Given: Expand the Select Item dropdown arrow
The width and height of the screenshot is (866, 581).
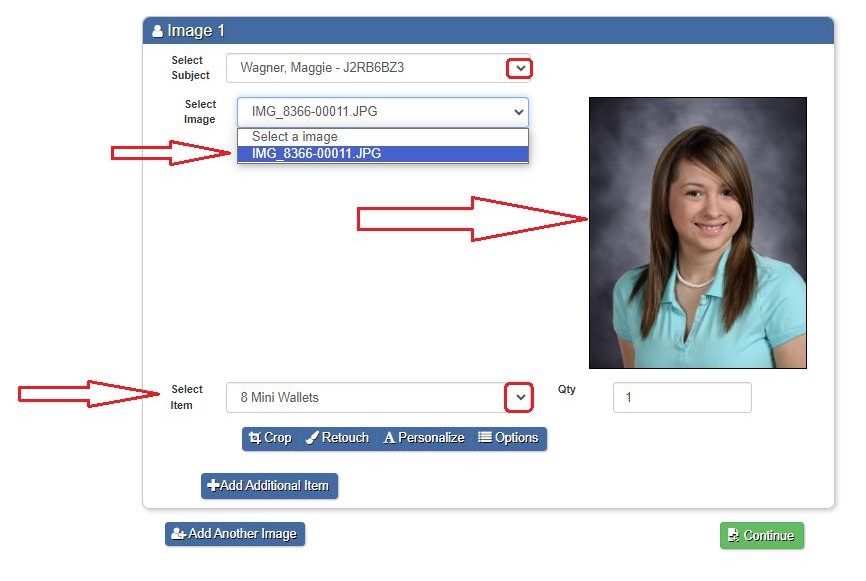Looking at the screenshot, I should (x=518, y=397).
